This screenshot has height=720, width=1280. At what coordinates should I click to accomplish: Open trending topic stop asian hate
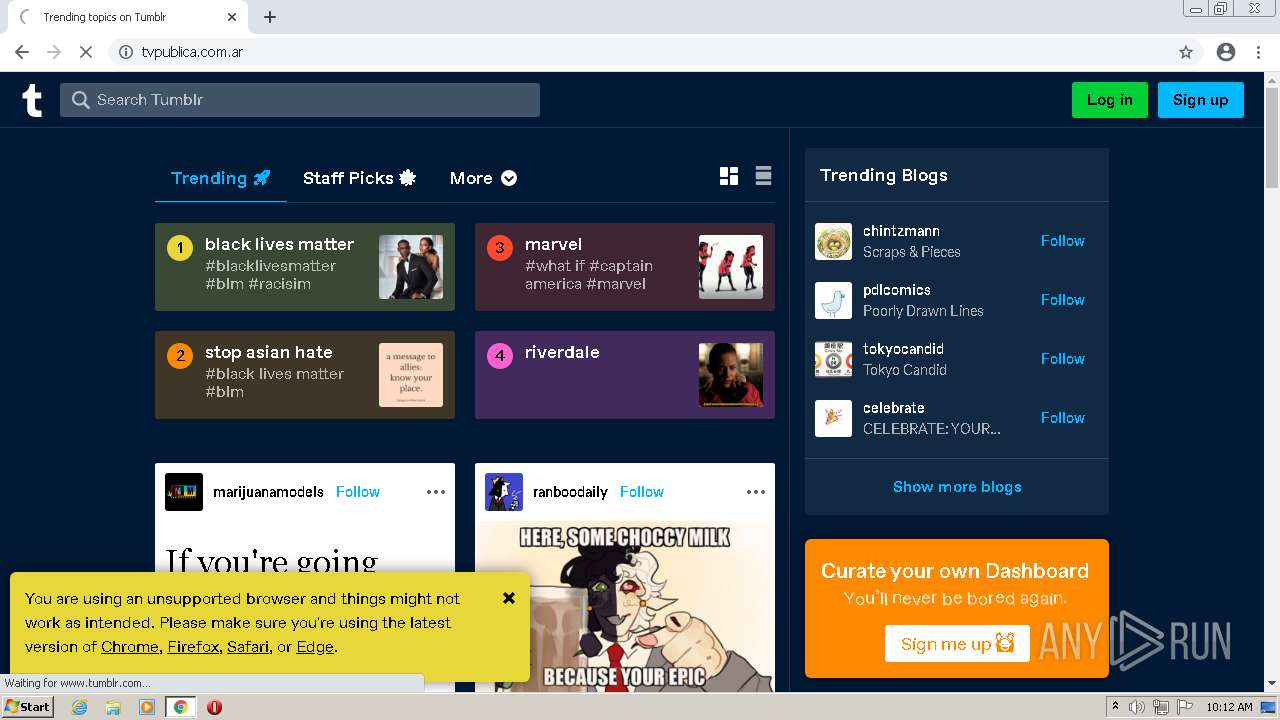coord(305,375)
